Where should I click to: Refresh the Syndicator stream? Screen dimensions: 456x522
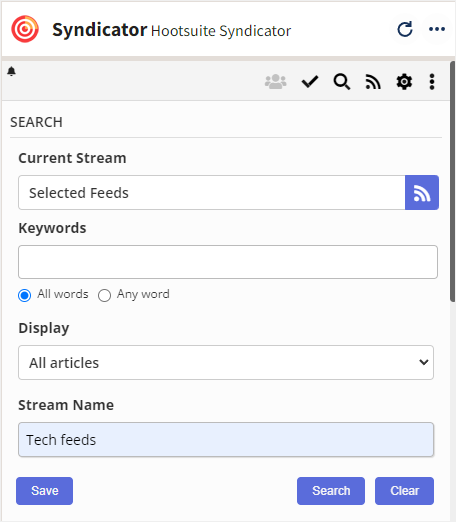405,29
